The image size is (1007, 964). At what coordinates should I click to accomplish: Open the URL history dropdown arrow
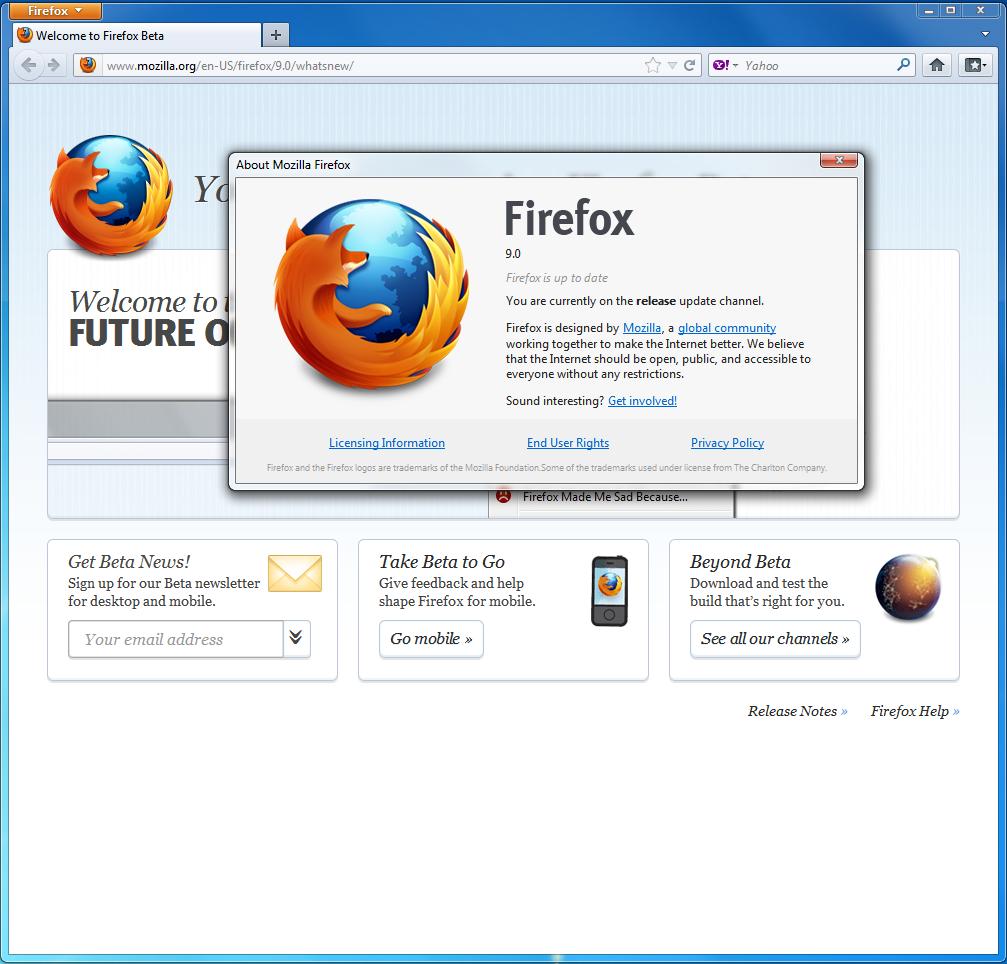(672, 66)
